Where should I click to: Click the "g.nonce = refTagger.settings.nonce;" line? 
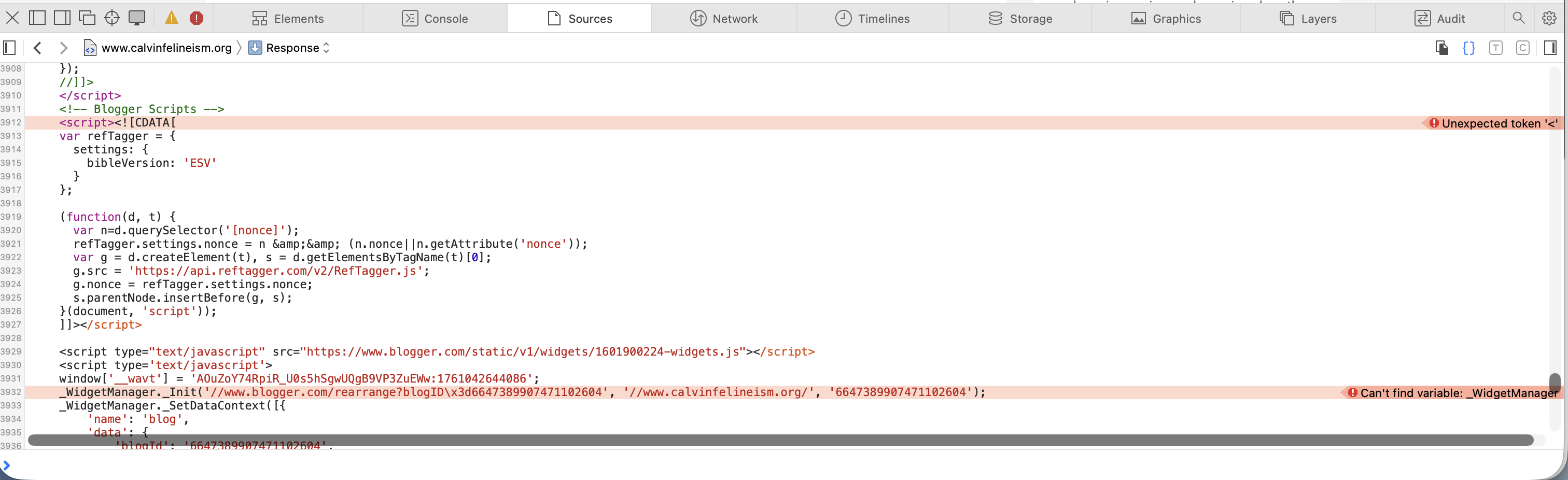click(x=193, y=284)
